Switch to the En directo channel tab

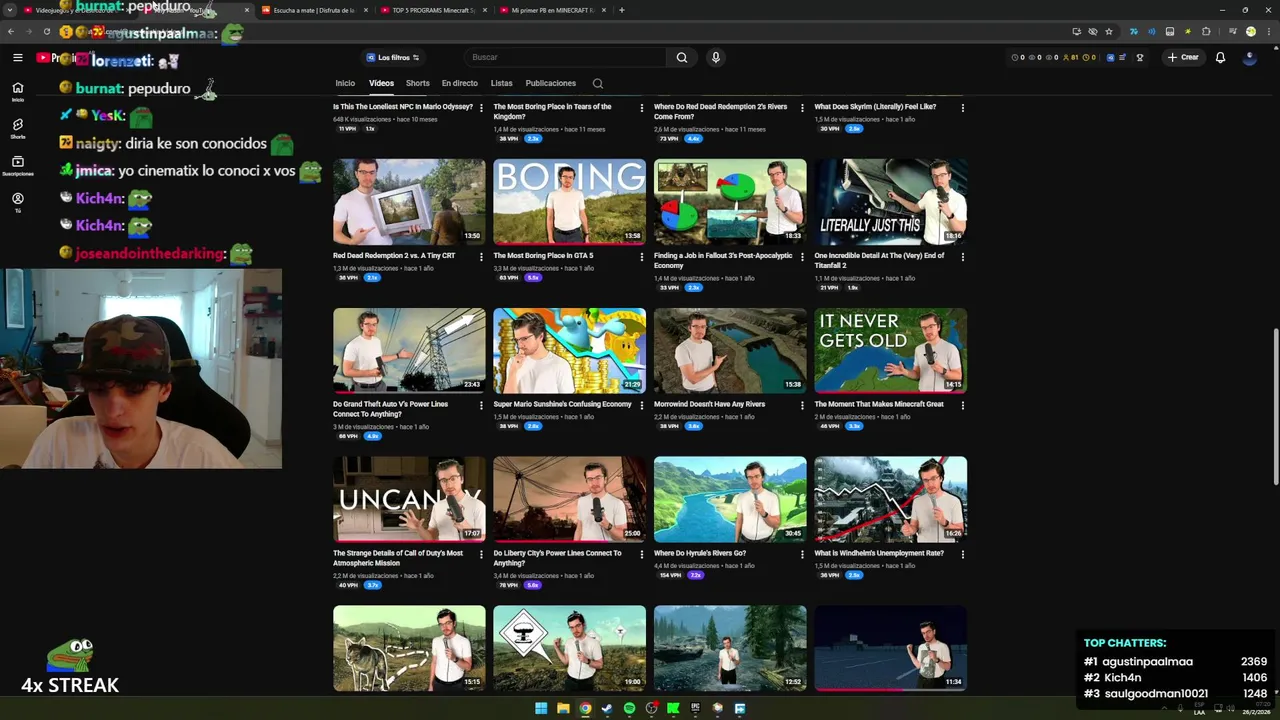pos(459,83)
